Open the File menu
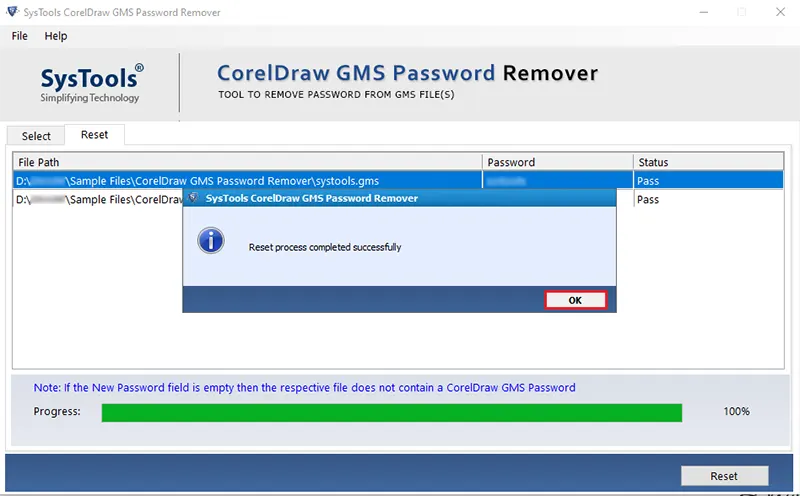This screenshot has height=496, width=800. point(19,36)
